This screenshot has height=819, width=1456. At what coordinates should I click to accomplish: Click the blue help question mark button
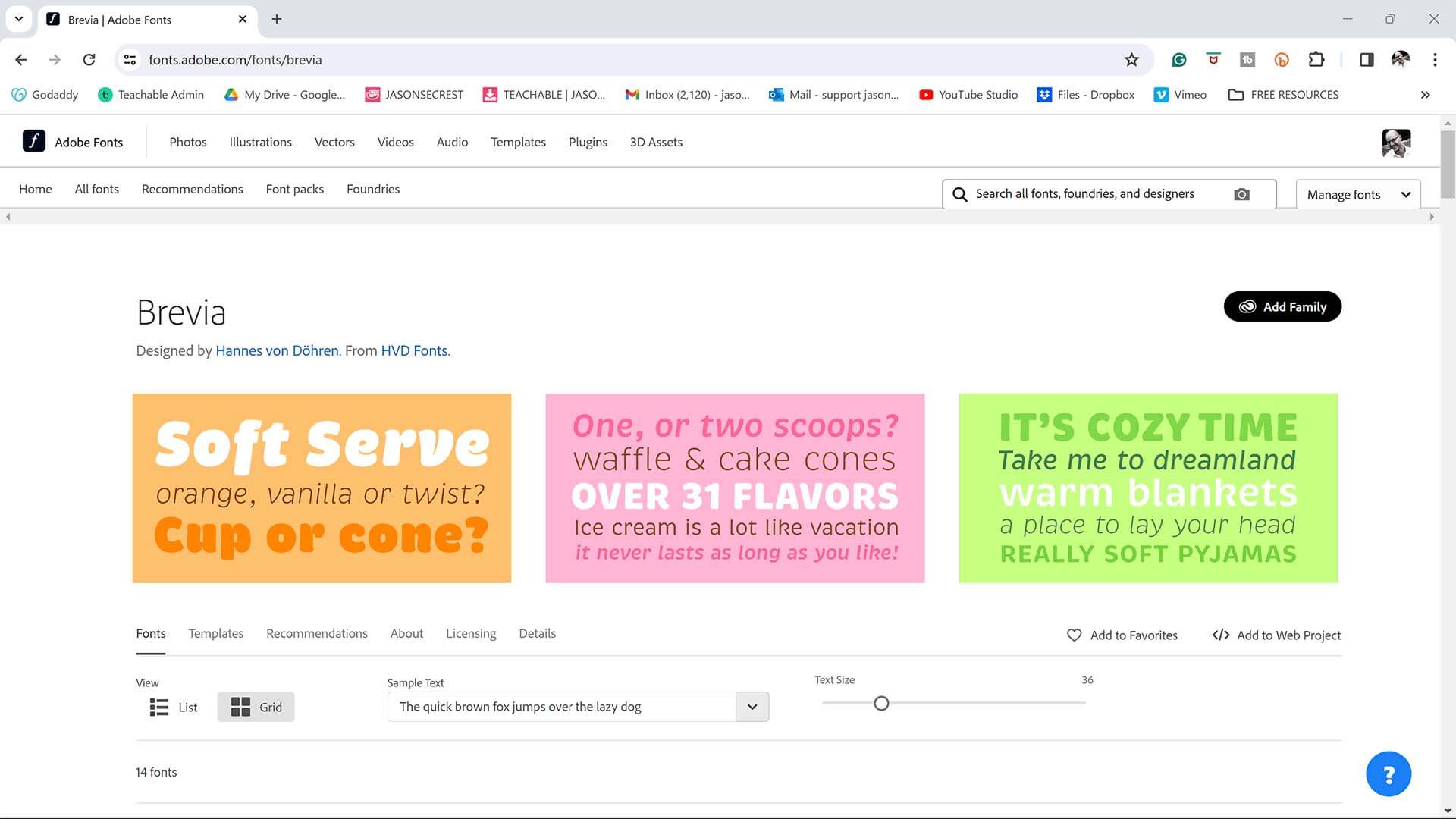[x=1388, y=774]
